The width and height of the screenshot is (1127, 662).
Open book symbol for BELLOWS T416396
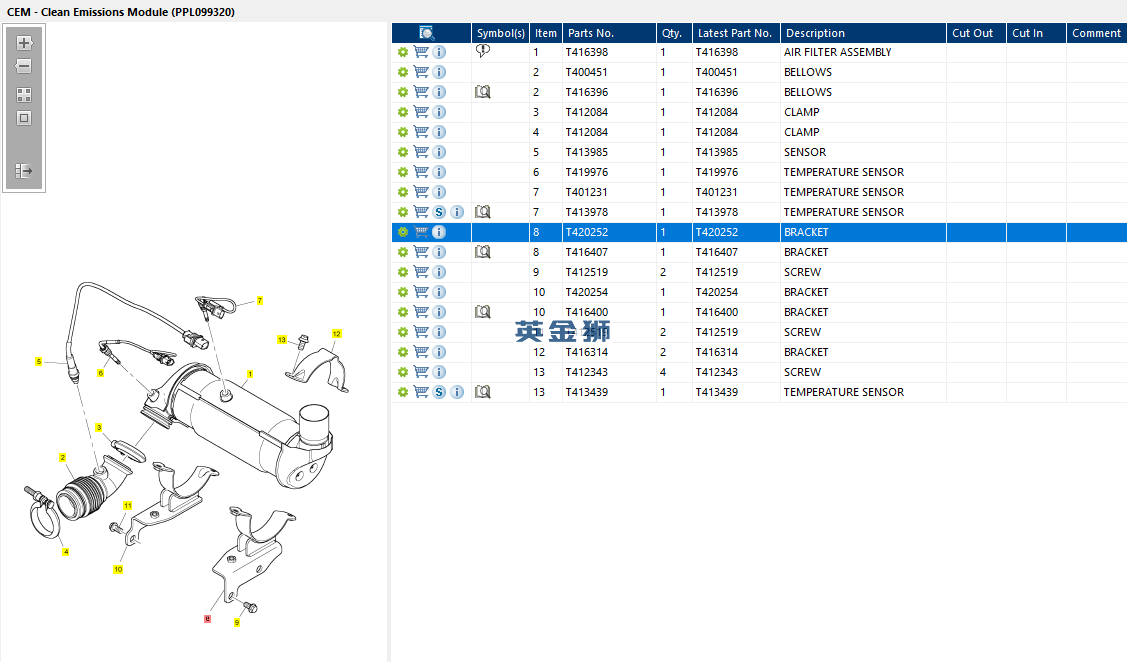click(x=483, y=92)
